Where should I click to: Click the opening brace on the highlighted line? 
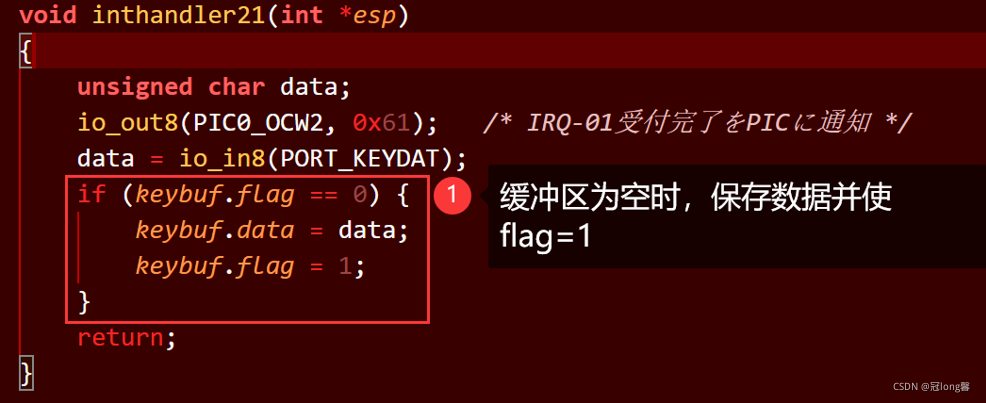coord(26,52)
